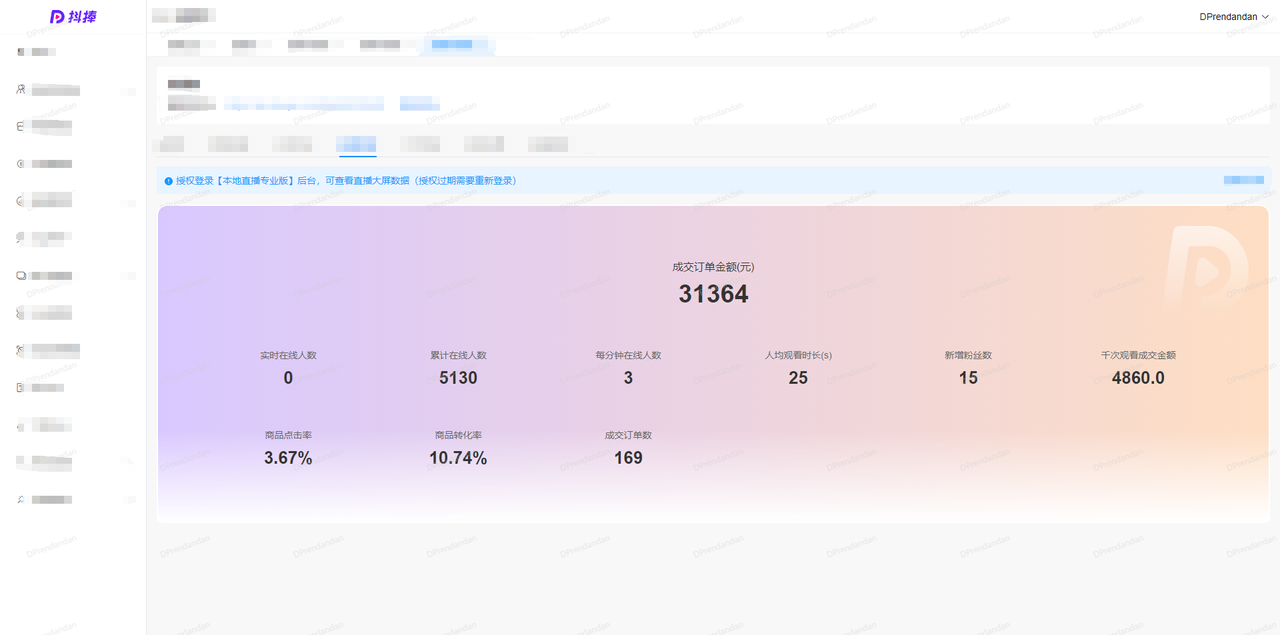Click the 商品转化率 value 10.74%
This screenshot has height=635, width=1280.
pos(458,458)
